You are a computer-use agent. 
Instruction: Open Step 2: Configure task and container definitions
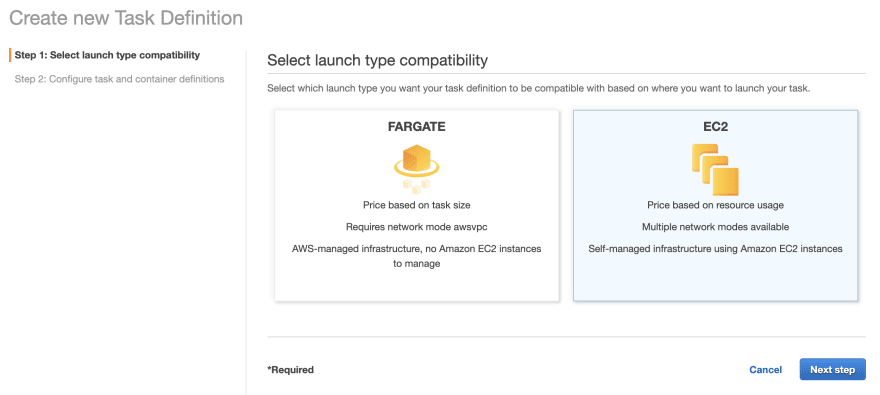120,79
